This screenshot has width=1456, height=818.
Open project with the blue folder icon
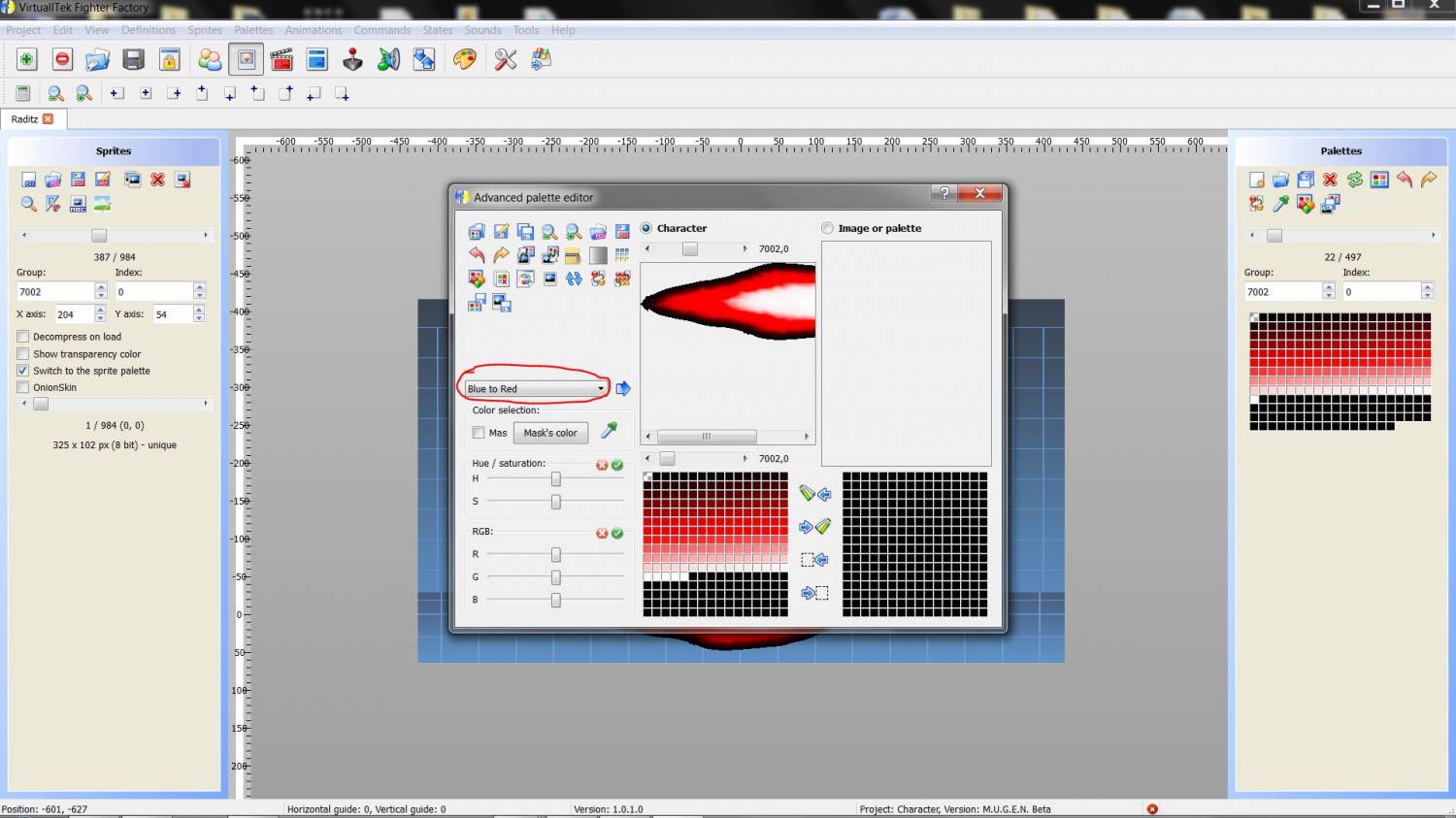(x=97, y=60)
